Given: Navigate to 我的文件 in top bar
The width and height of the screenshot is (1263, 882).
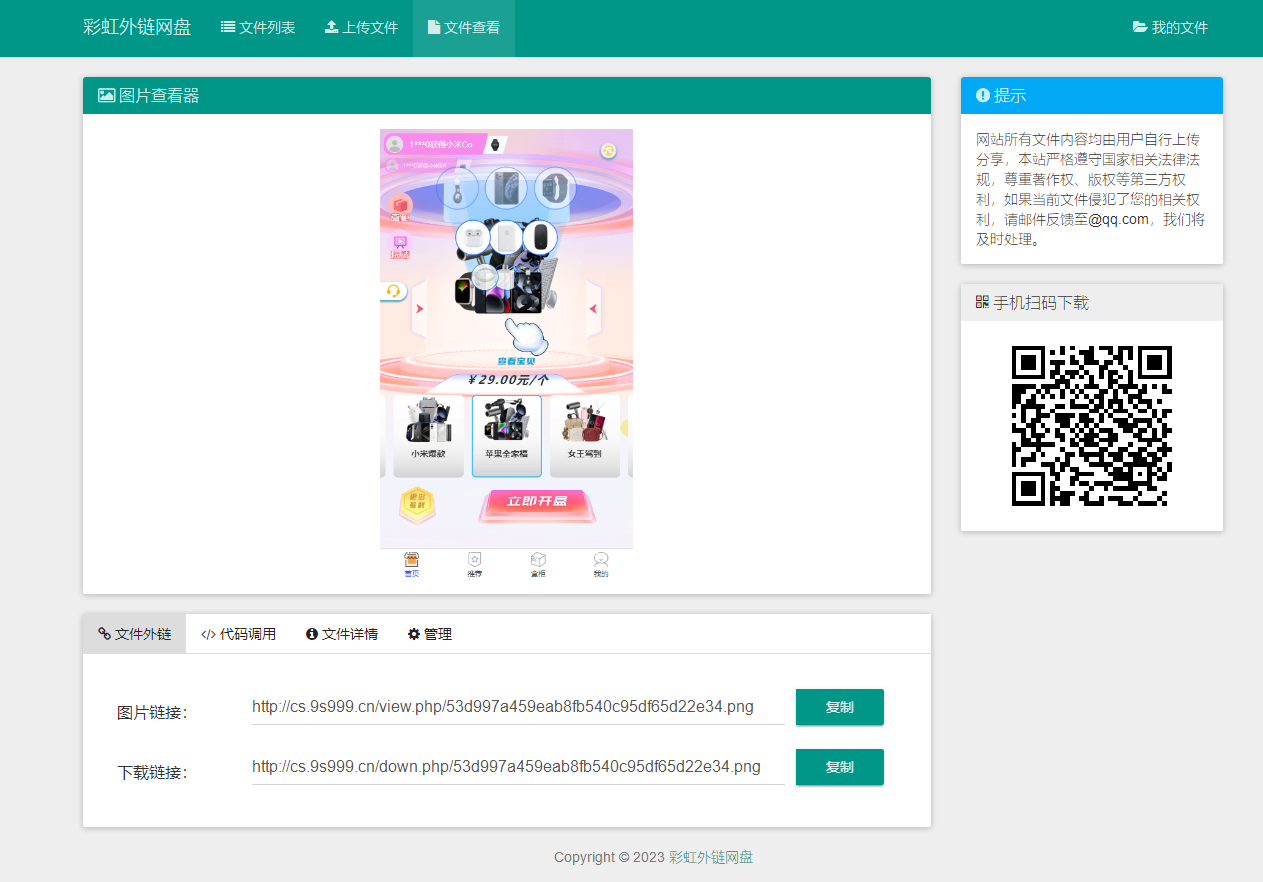Looking at the screenshot, I should 1170,27.
